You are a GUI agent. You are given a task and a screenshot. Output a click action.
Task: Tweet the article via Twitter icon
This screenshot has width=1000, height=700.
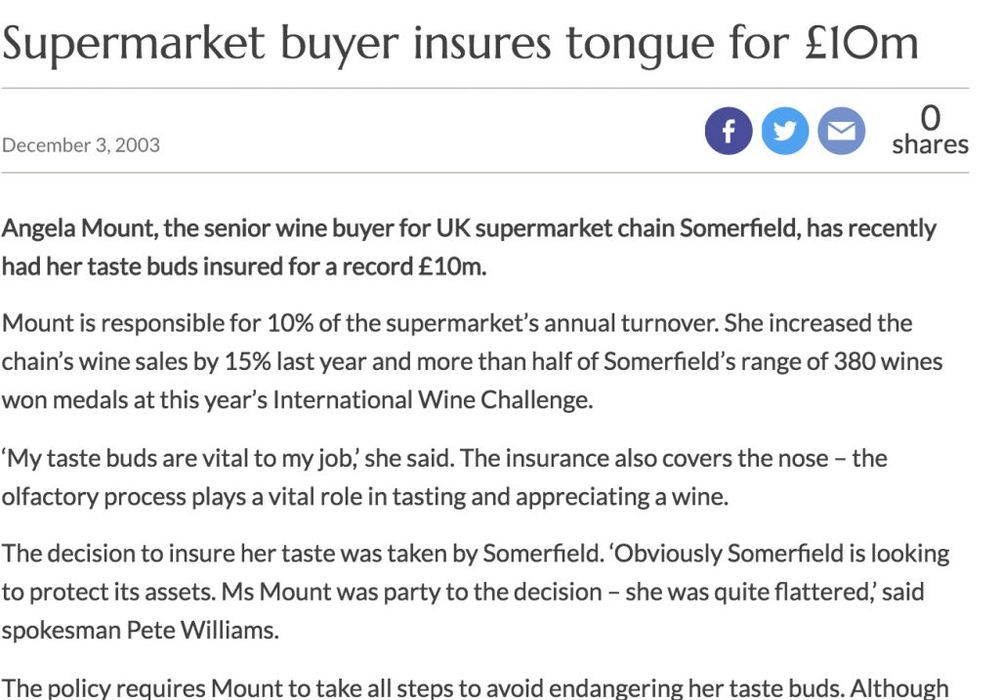(x=784, y=131)
